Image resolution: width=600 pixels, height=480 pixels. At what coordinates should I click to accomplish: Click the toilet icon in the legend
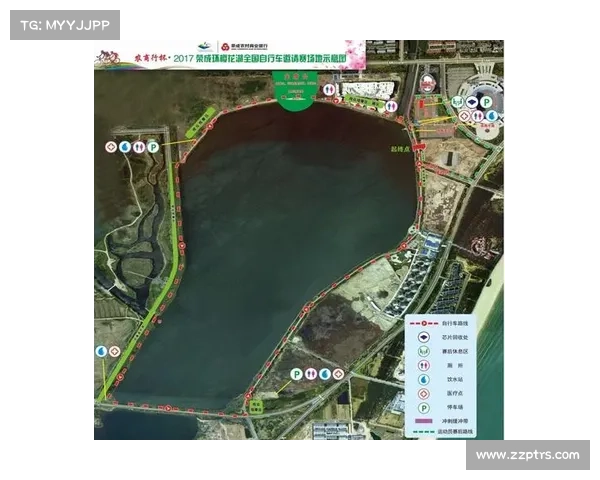[424, 365]
